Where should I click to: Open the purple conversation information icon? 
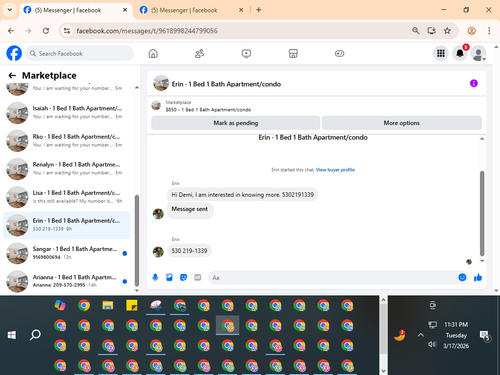tap(474, 83)
